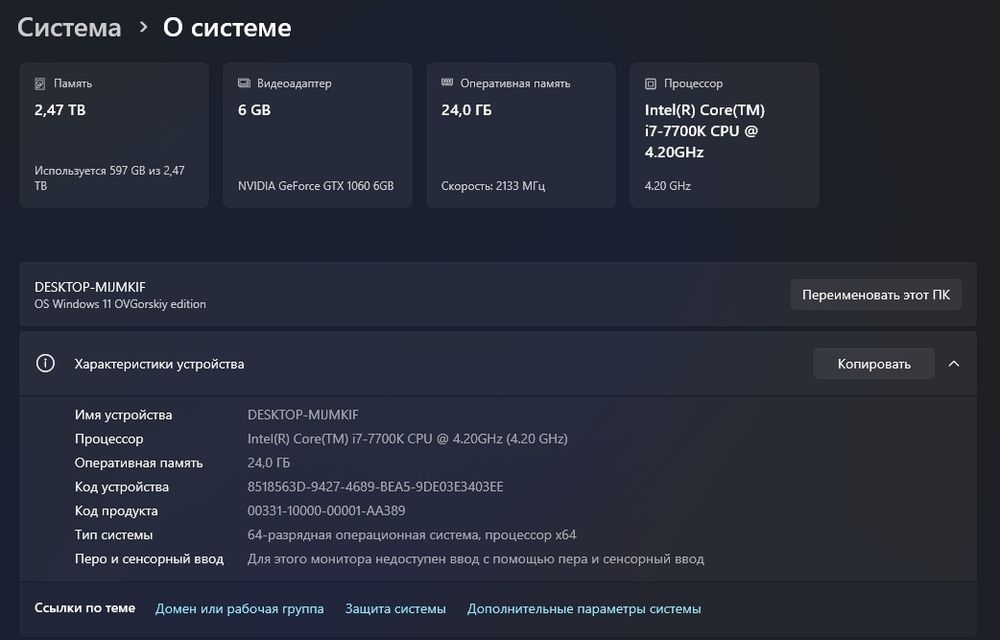This screenshot has height=640, width=1000.
Task: Click the Переименовать этот ПК button
Action: [876, 295]
